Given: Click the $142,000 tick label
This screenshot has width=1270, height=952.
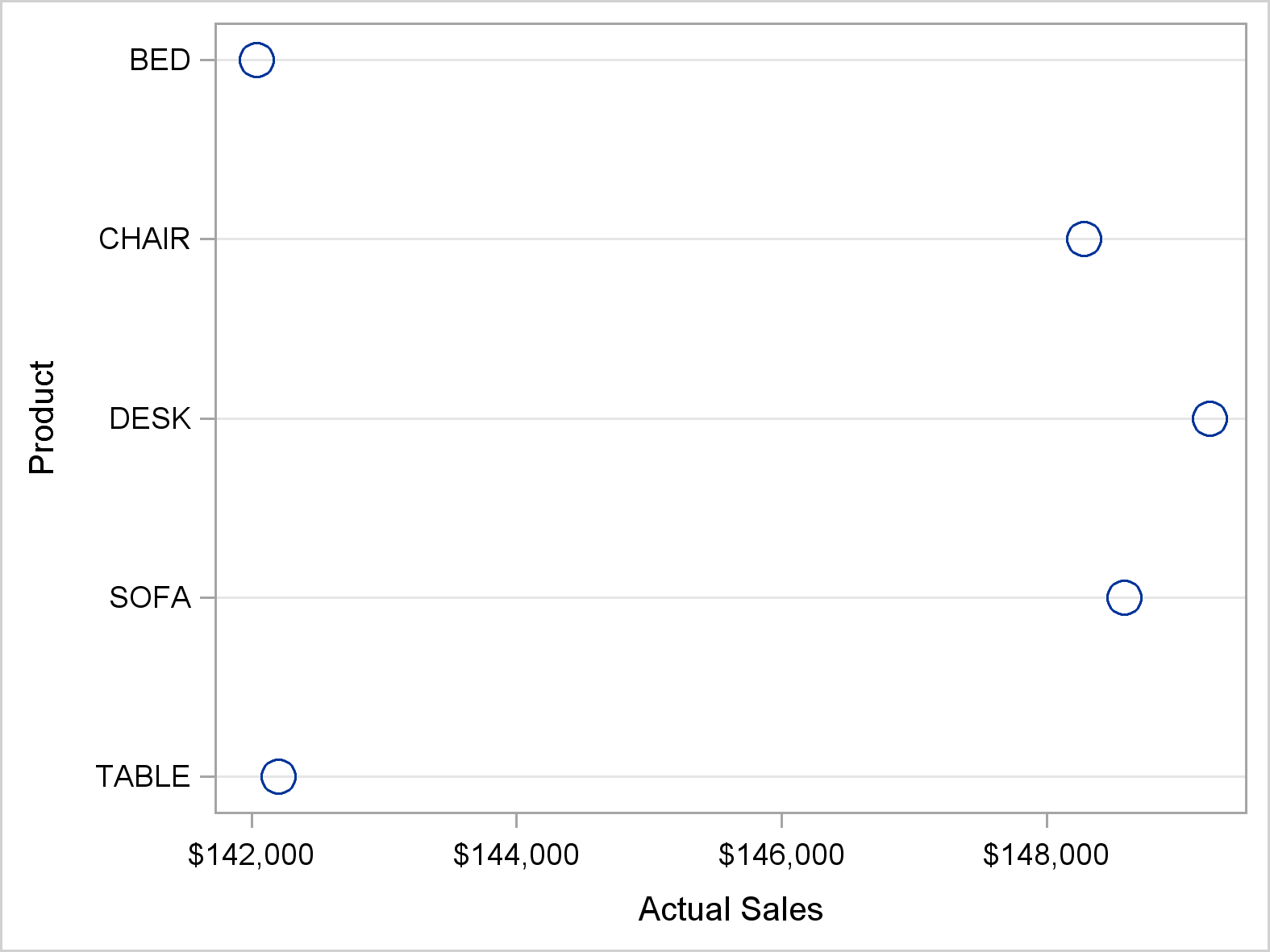Looking at the screenshot, I should coord(251,854).
